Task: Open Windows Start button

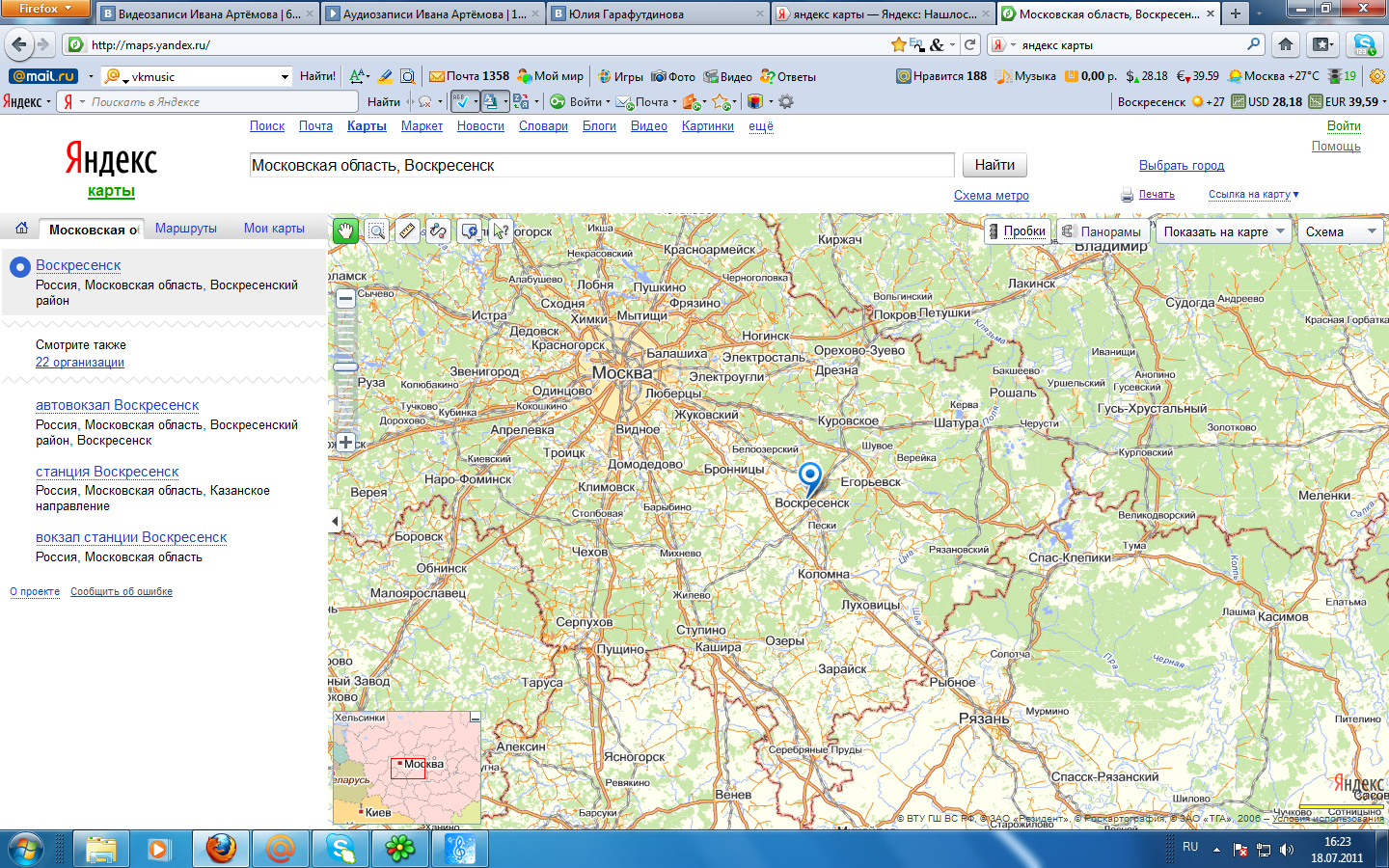Action: pos(25,849)
